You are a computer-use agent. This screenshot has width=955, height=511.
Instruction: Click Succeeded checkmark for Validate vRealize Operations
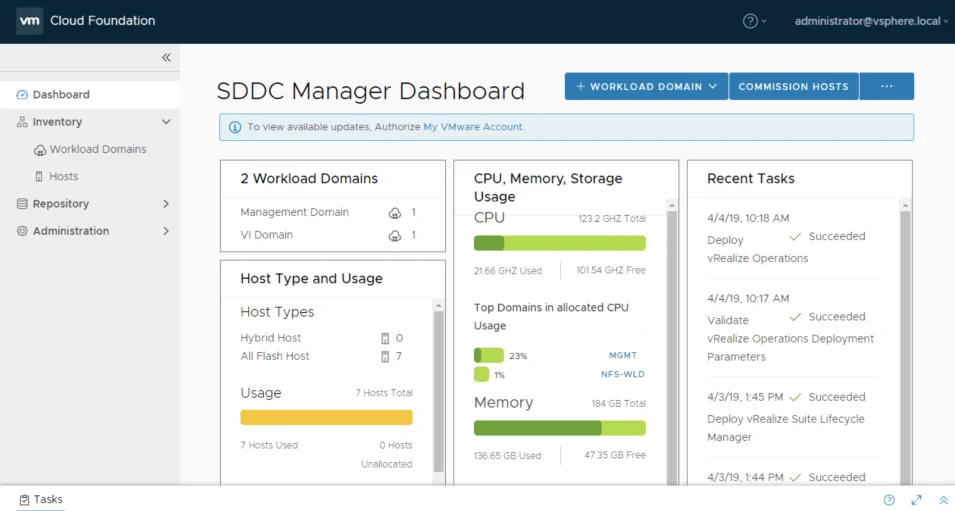click(x=795, y=317)
